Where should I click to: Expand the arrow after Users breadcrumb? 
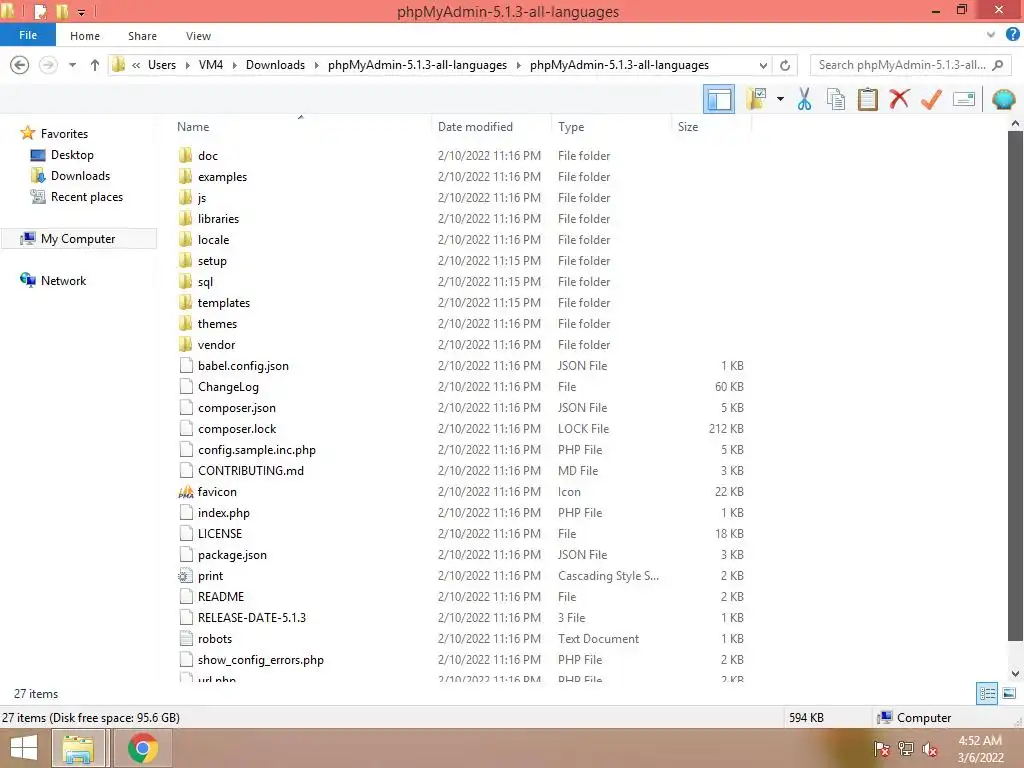coord(187,65)
